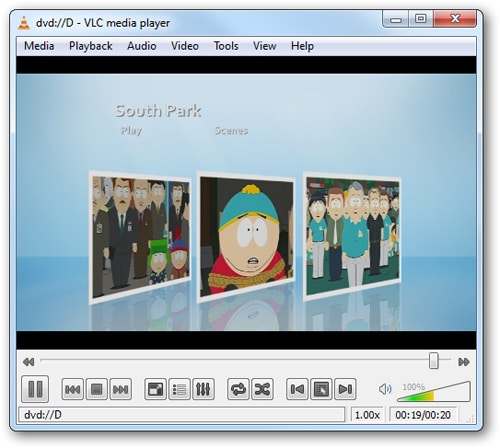Toggle loop repeat mode icon

pyautogui.click(x=238, y=389)
